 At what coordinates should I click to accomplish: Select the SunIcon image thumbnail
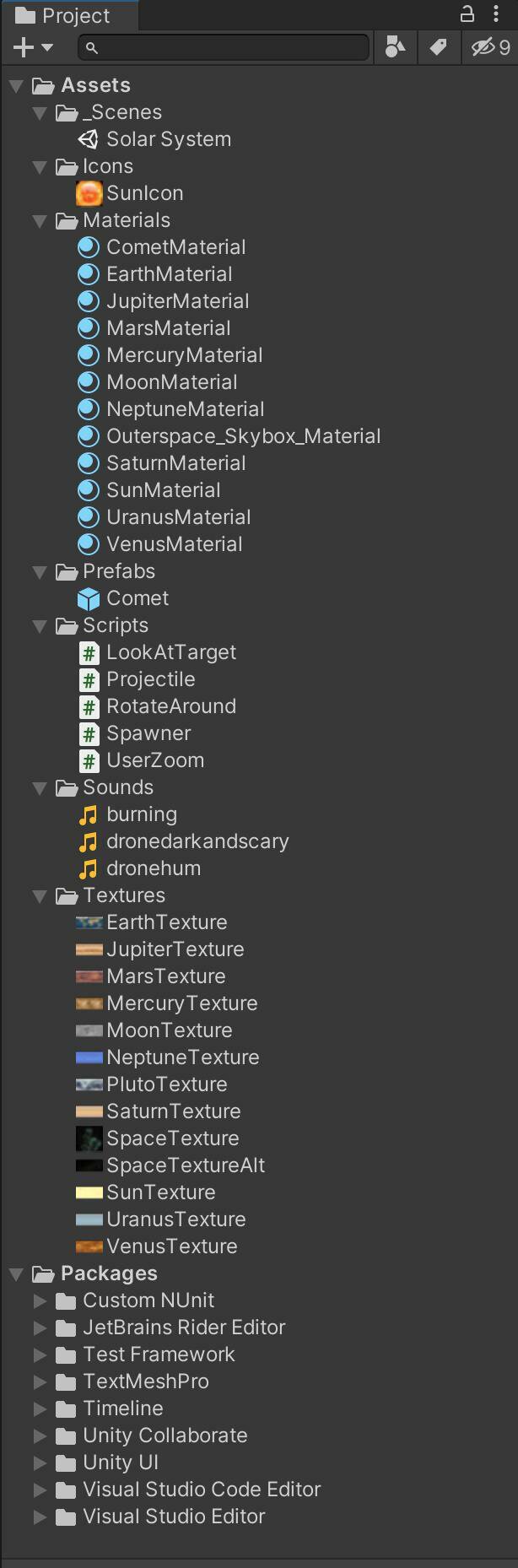click(89, 193)
